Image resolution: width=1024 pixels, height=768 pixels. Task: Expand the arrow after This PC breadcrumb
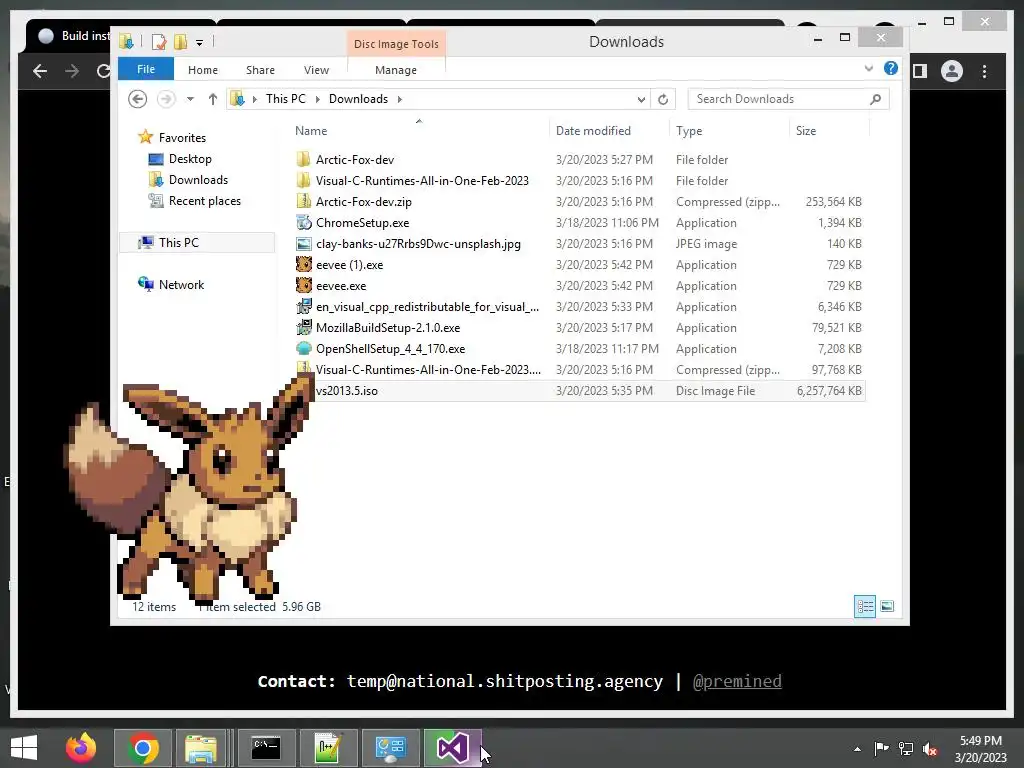tap(317, 99)
